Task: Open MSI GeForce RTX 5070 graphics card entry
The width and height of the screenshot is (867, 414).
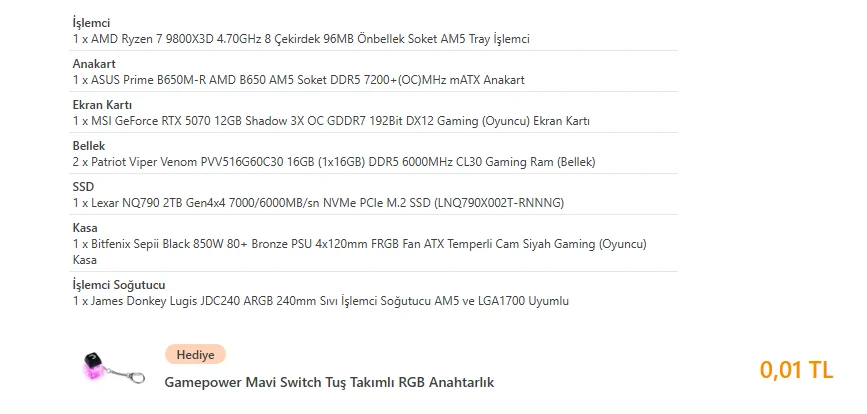Action: coord(331,121)
